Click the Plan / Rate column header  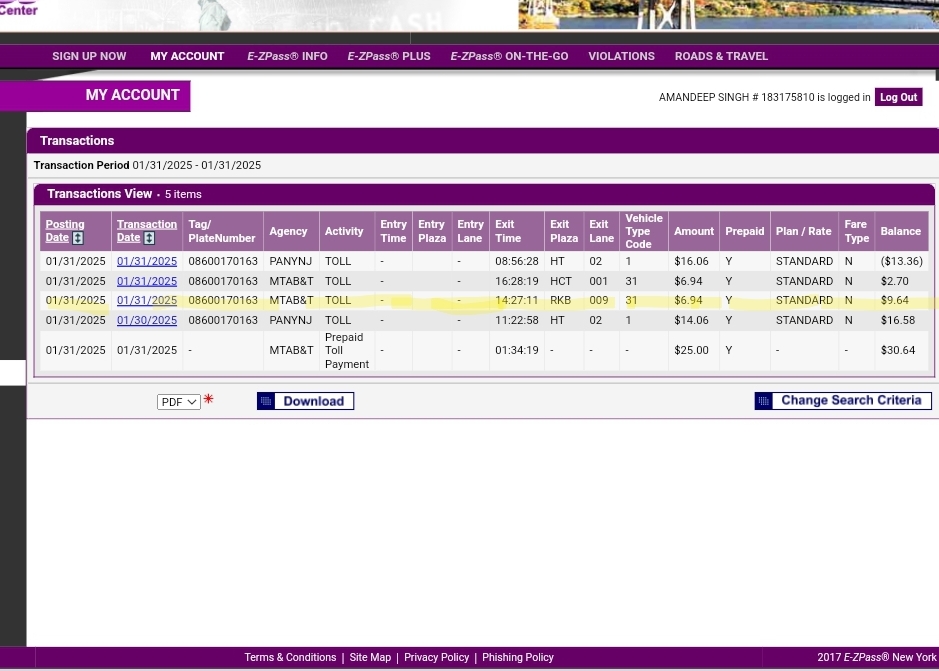tap(804, 231)
